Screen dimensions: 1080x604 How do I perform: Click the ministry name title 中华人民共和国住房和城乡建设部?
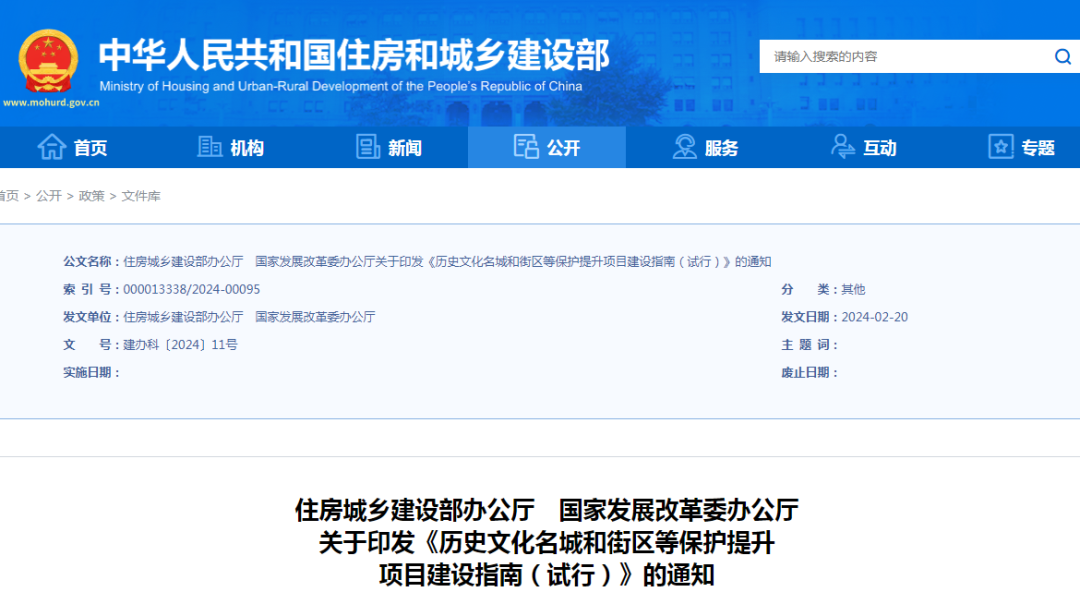click(x=354, y=54)
